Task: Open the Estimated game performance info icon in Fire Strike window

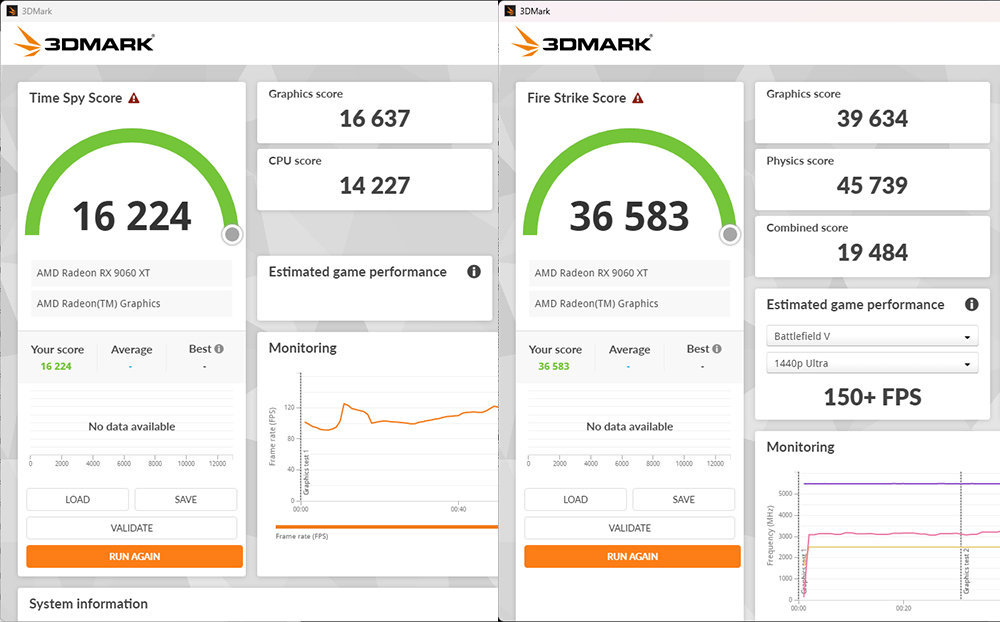Action: point(971,305)
